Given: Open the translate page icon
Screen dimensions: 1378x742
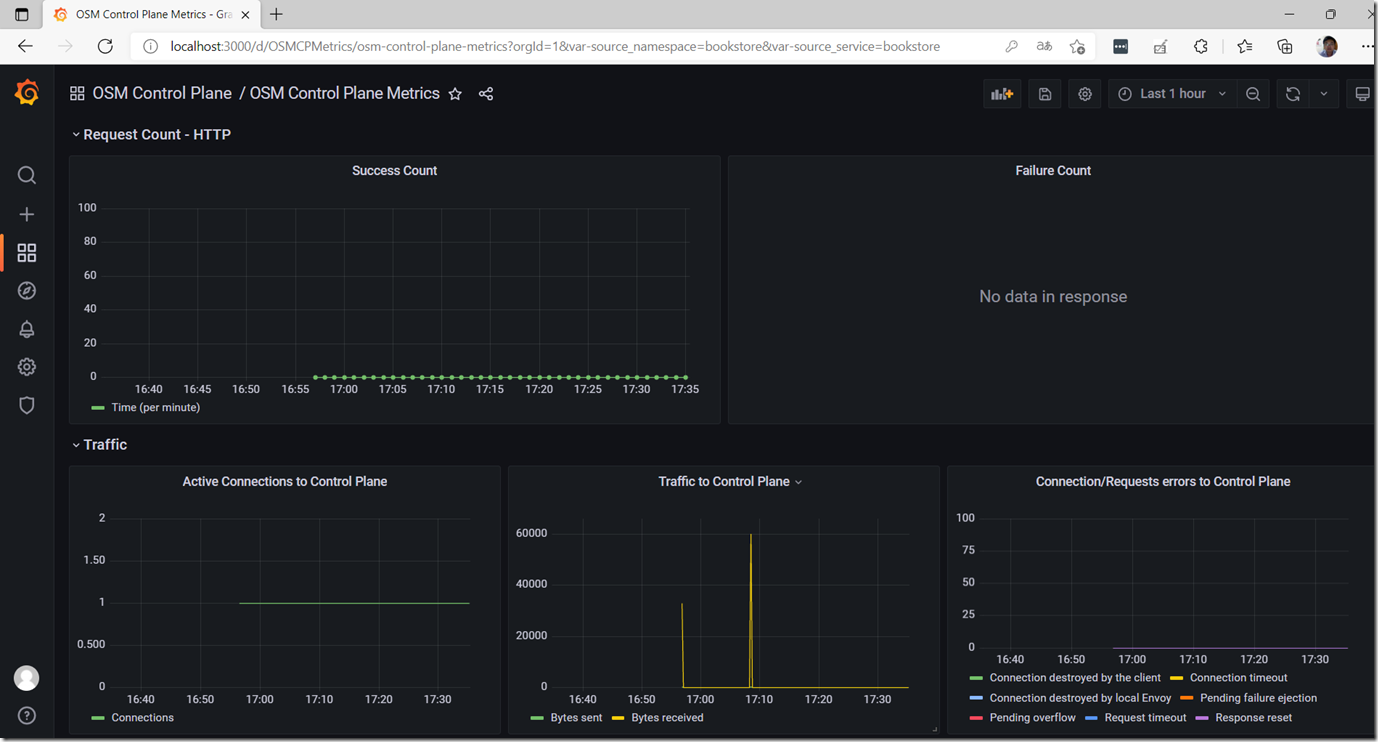Looking at the screenshot, I should pyautogui.click(x=1044, y=46).
